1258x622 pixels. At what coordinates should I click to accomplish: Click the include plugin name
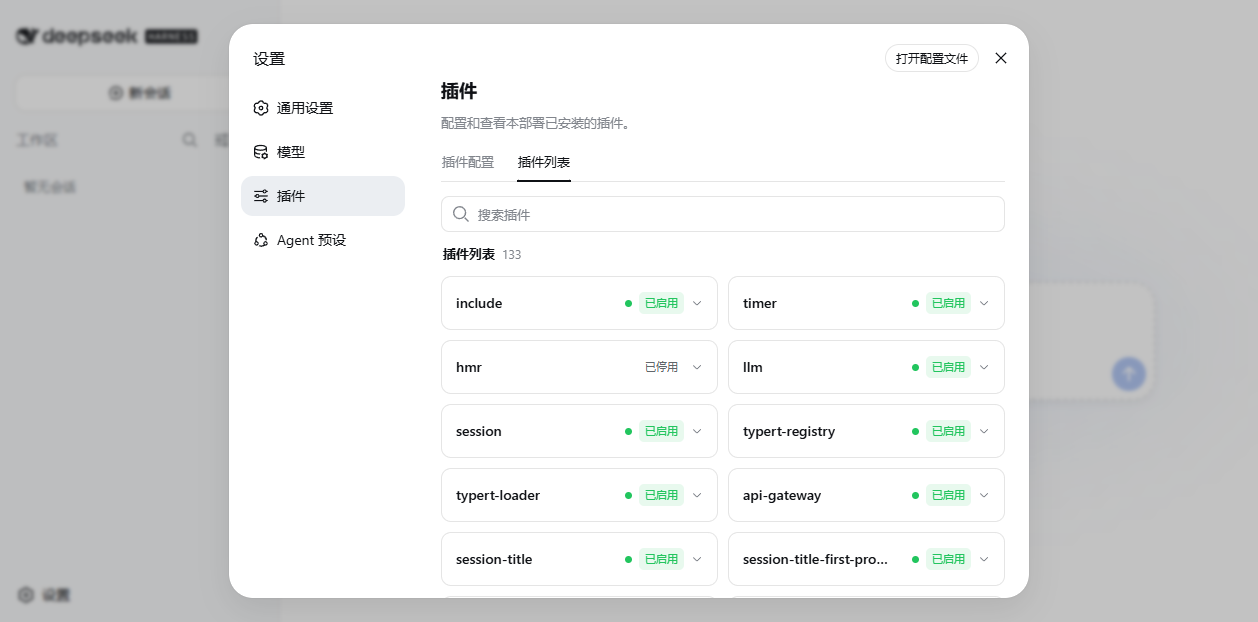coord(479,303)
